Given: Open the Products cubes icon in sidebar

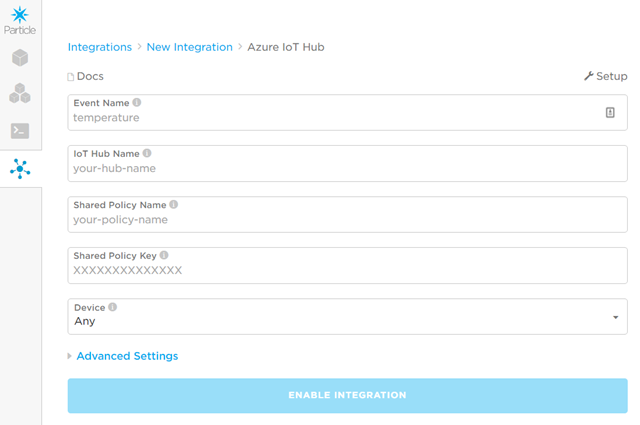Looking at the screenshot, I should (20, 94).
